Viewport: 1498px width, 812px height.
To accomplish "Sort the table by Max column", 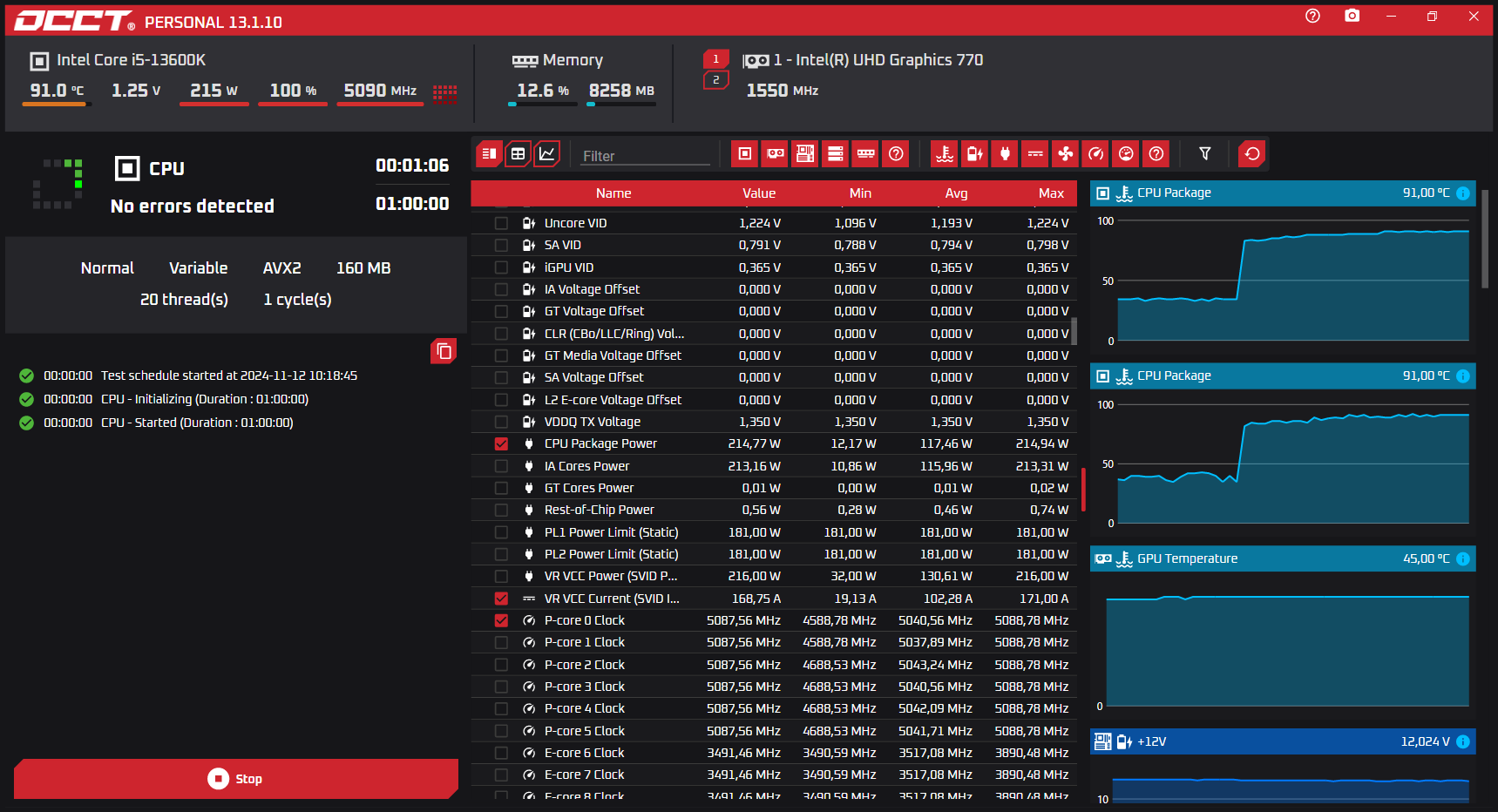I will point(1051,193).
